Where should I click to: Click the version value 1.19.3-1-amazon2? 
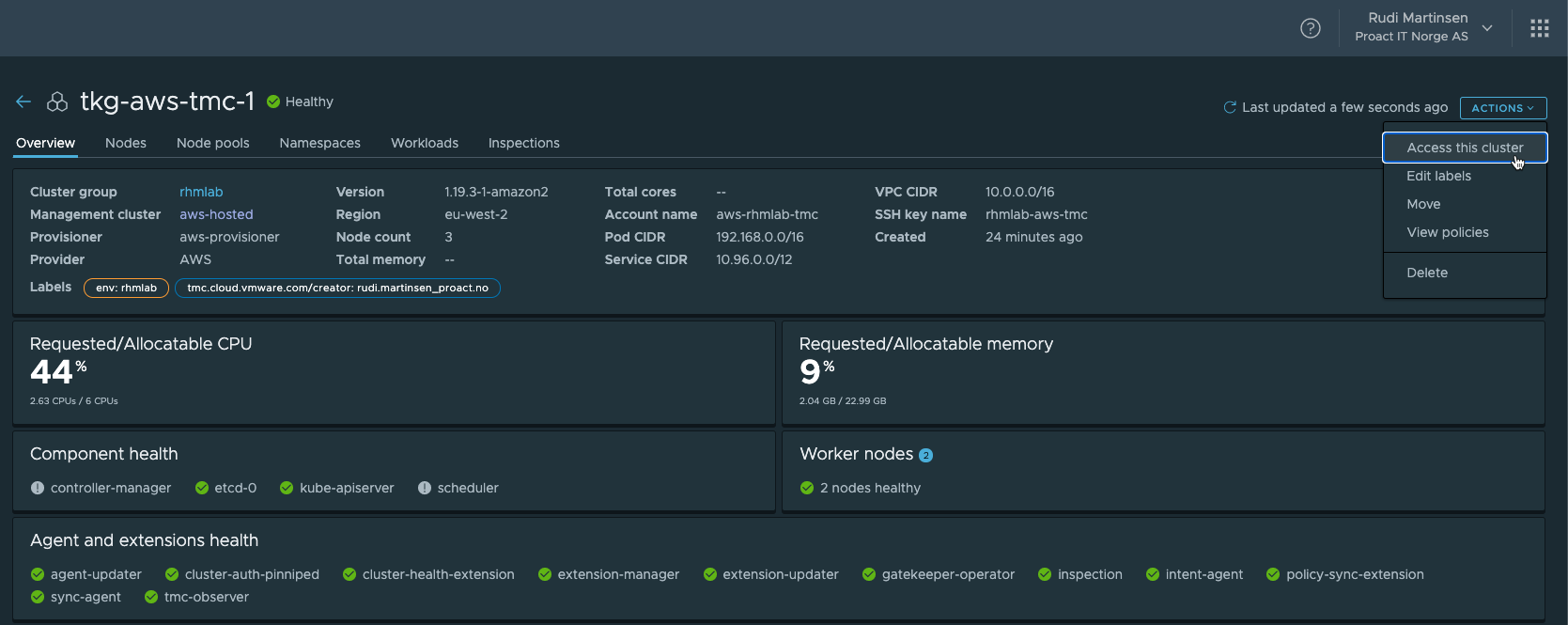tap(496, 192)
